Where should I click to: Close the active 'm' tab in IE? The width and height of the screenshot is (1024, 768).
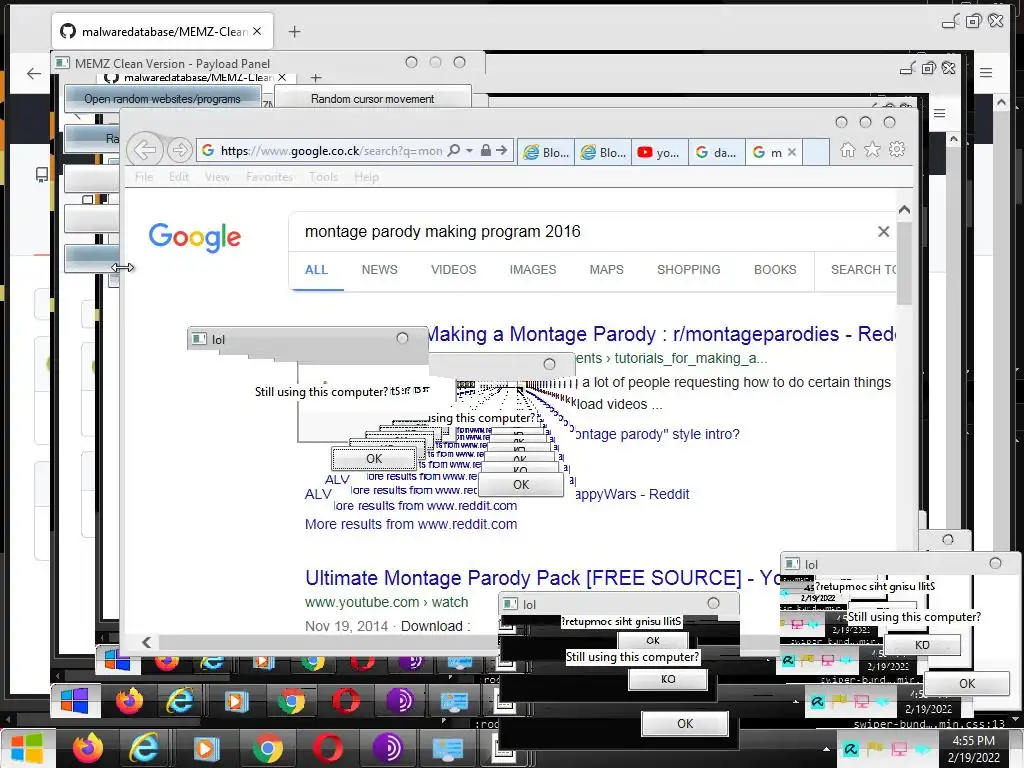click(792, 152)
